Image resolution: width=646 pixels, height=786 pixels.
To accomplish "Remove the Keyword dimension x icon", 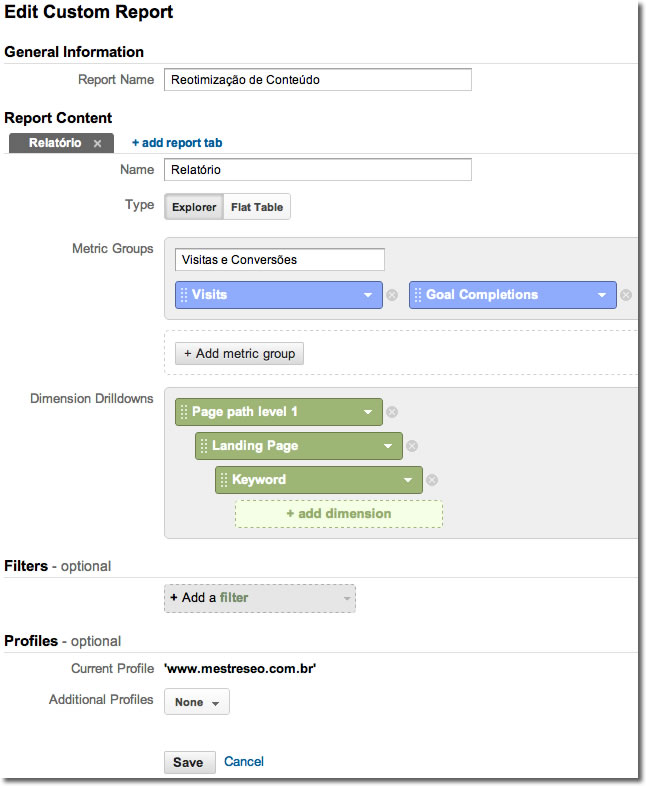I will [432, 480].
